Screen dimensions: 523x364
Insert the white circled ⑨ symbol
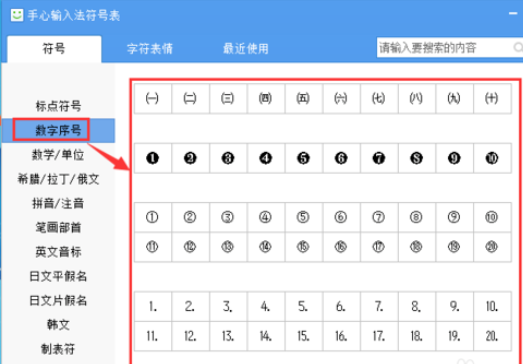click(454, 217)
